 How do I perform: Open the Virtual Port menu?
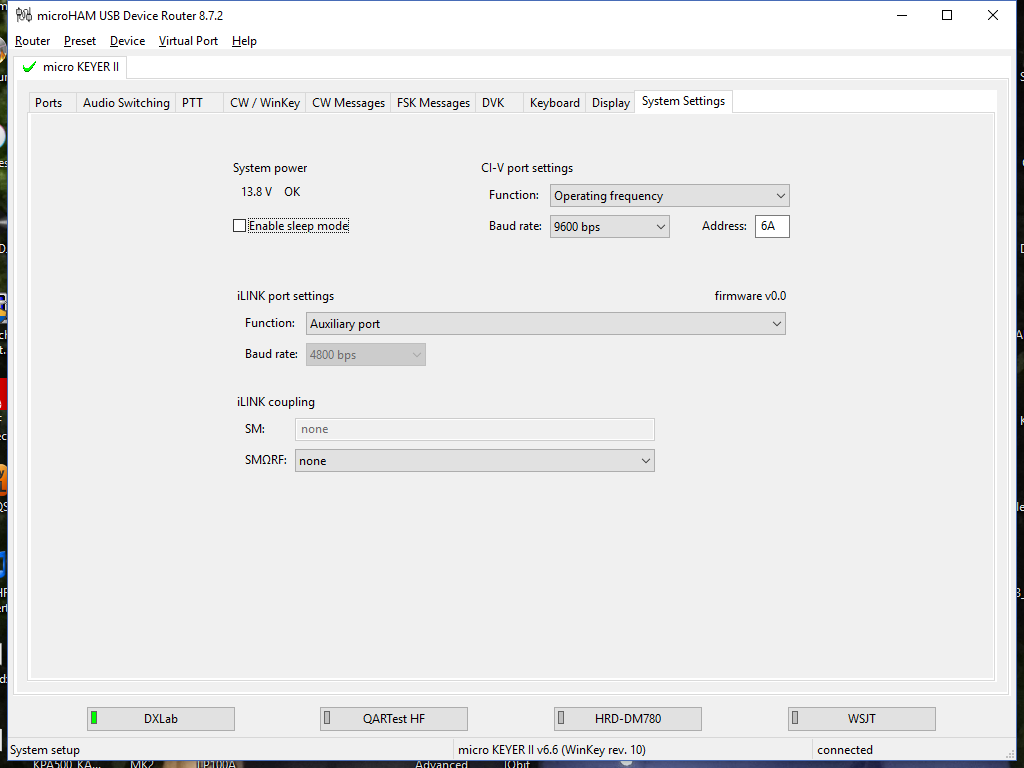click(188, 41)
